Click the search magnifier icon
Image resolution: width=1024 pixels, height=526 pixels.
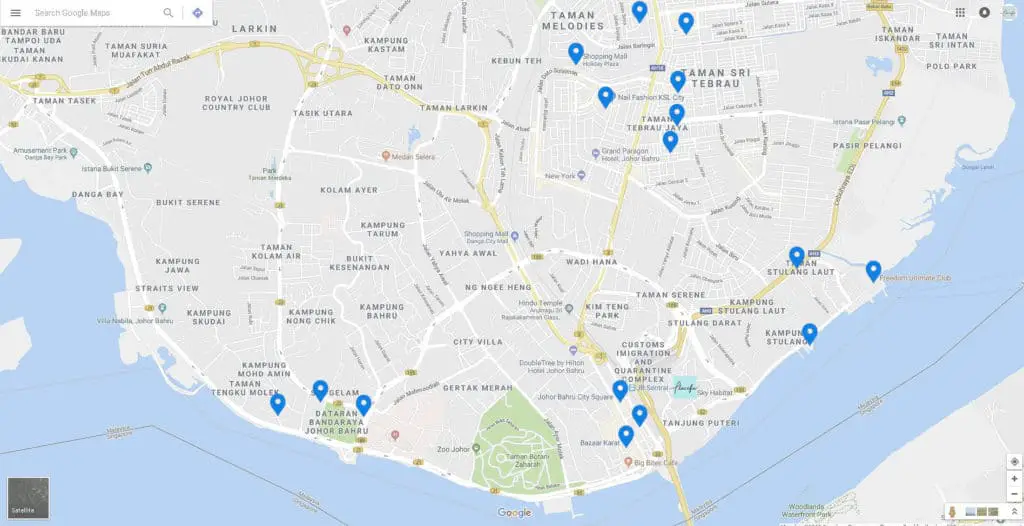pyautogui.click(x=168, y=13)
